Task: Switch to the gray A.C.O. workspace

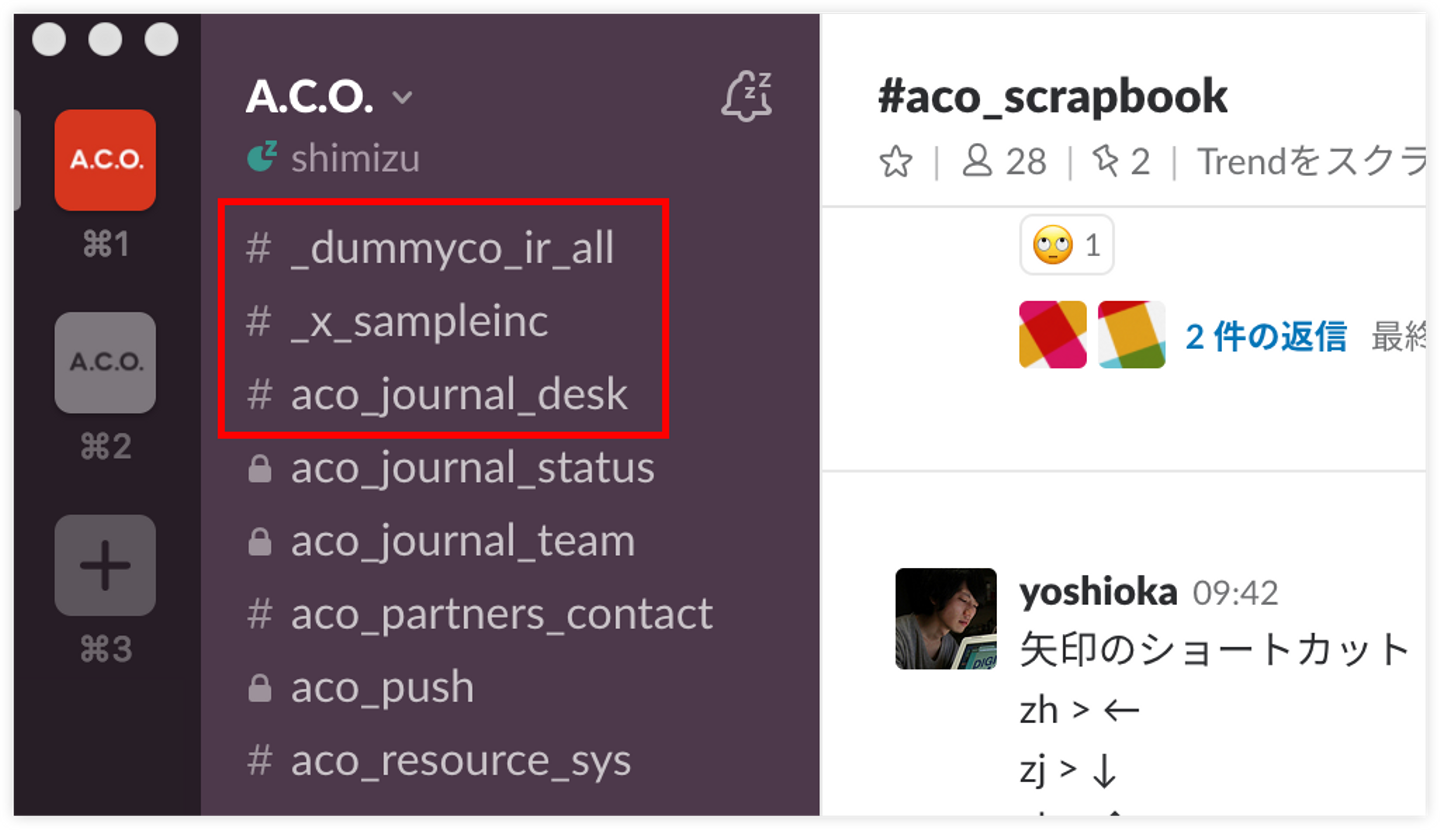Action: point(105,362)
